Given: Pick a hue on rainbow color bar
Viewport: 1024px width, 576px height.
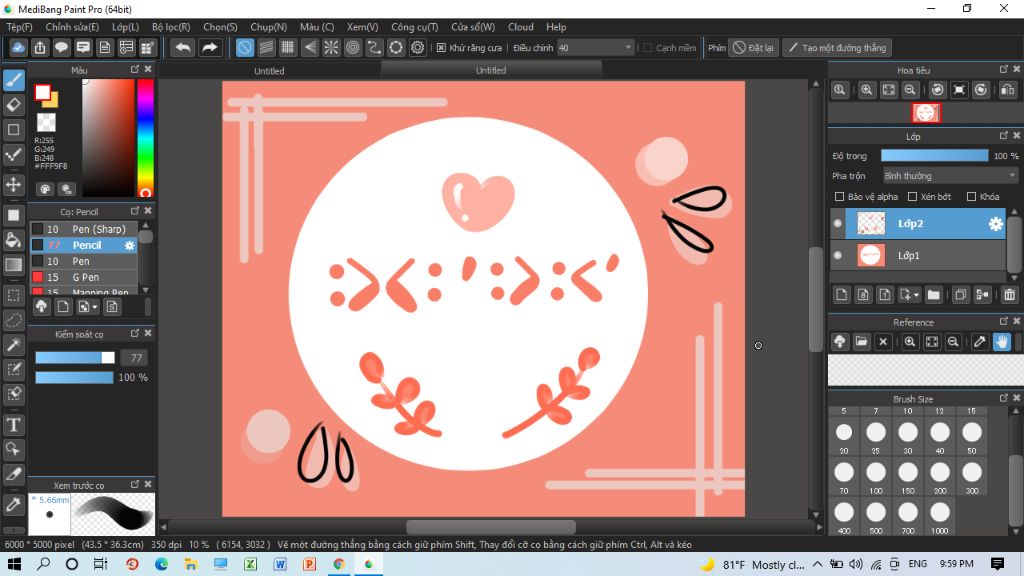Looking at the screenshot, I should point(146,138).
